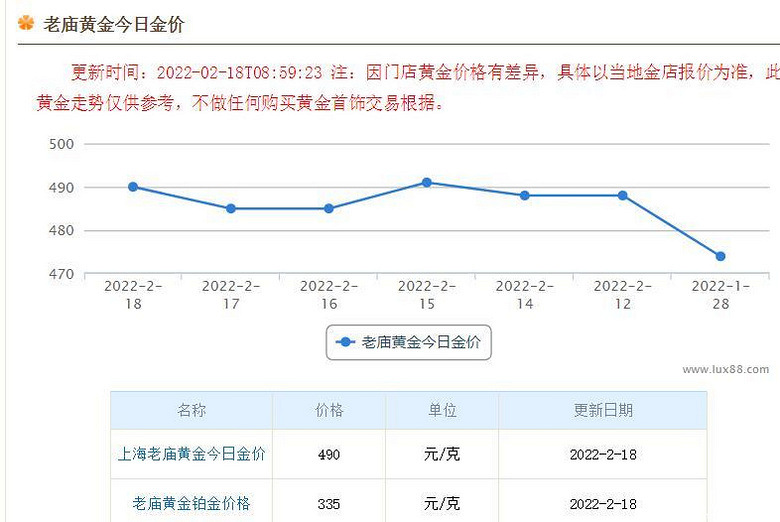Select the 2022-2-17 data point on chart
The image size is (780, 522).
coord(231,209)
